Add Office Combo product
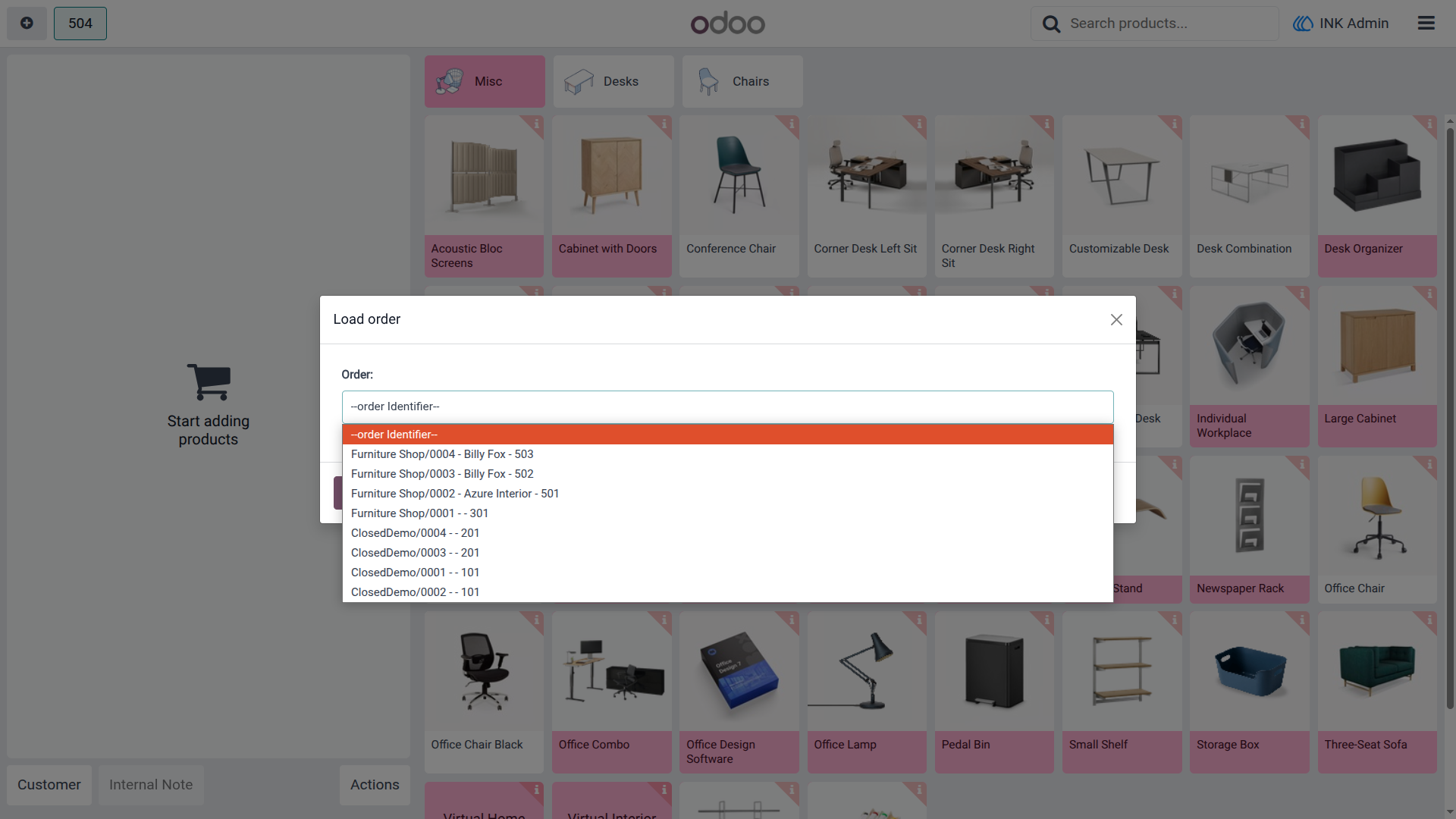The height and width of the screenshot is (819, 1456). [612, 692]
